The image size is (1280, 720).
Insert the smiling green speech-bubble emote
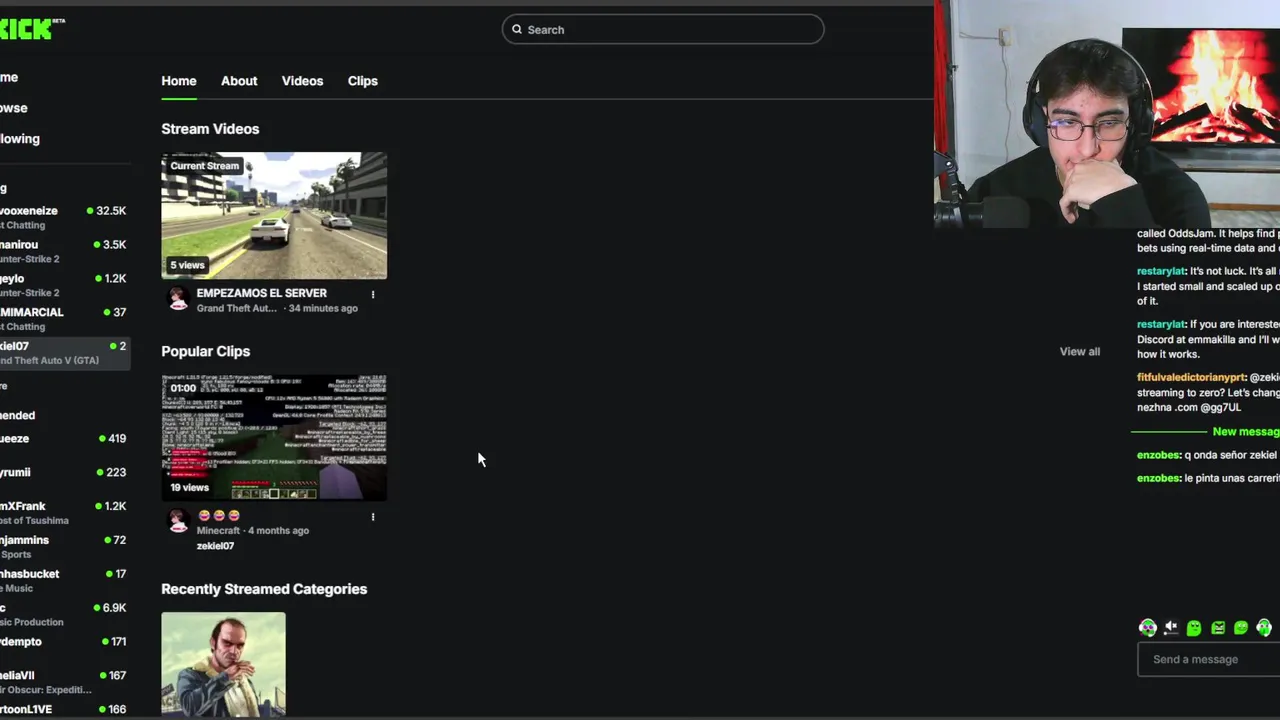click(x=1241, y=628)
